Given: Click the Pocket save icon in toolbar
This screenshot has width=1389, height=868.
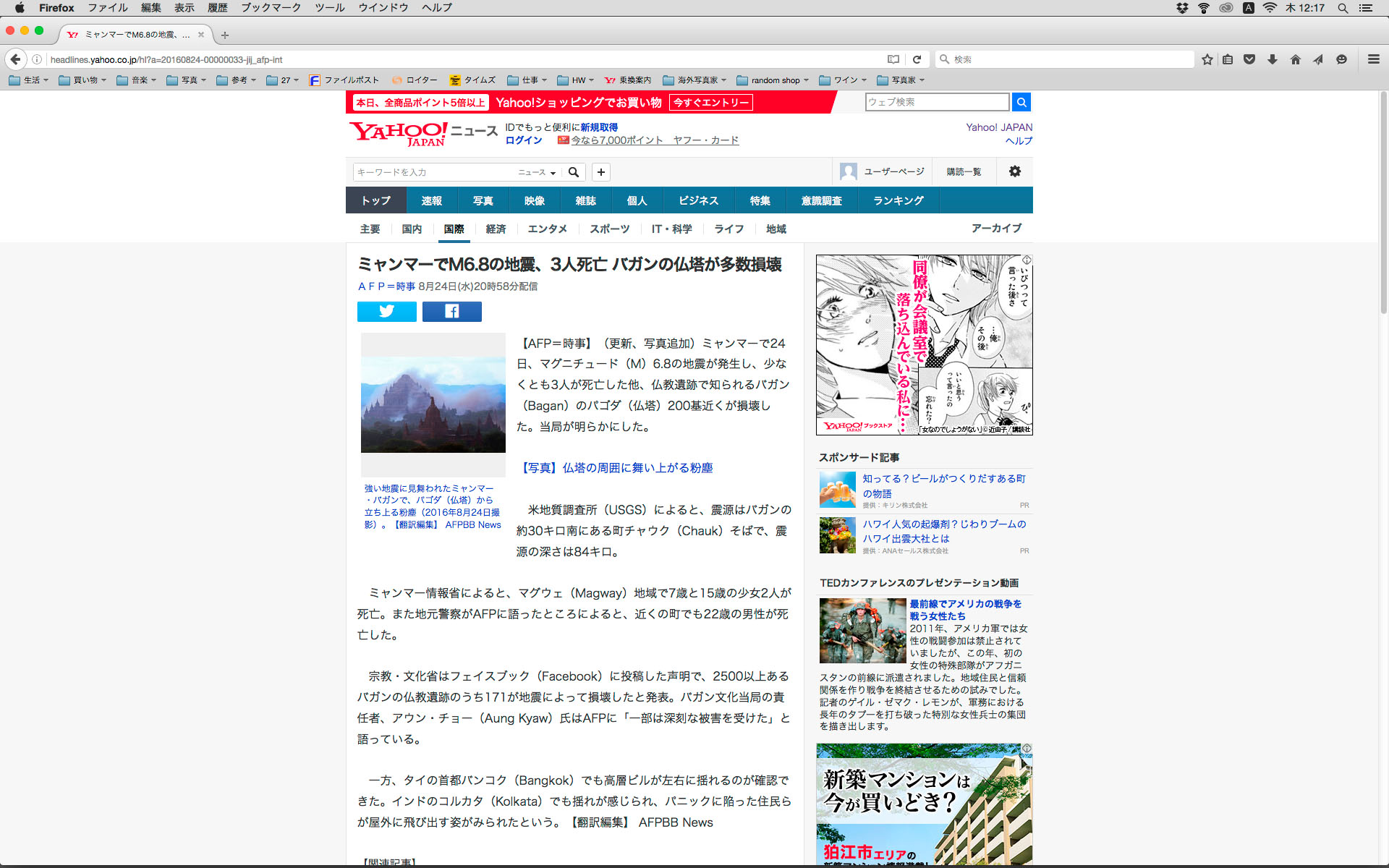Looking at the screenshot, I should click(x=1249, y=59).
